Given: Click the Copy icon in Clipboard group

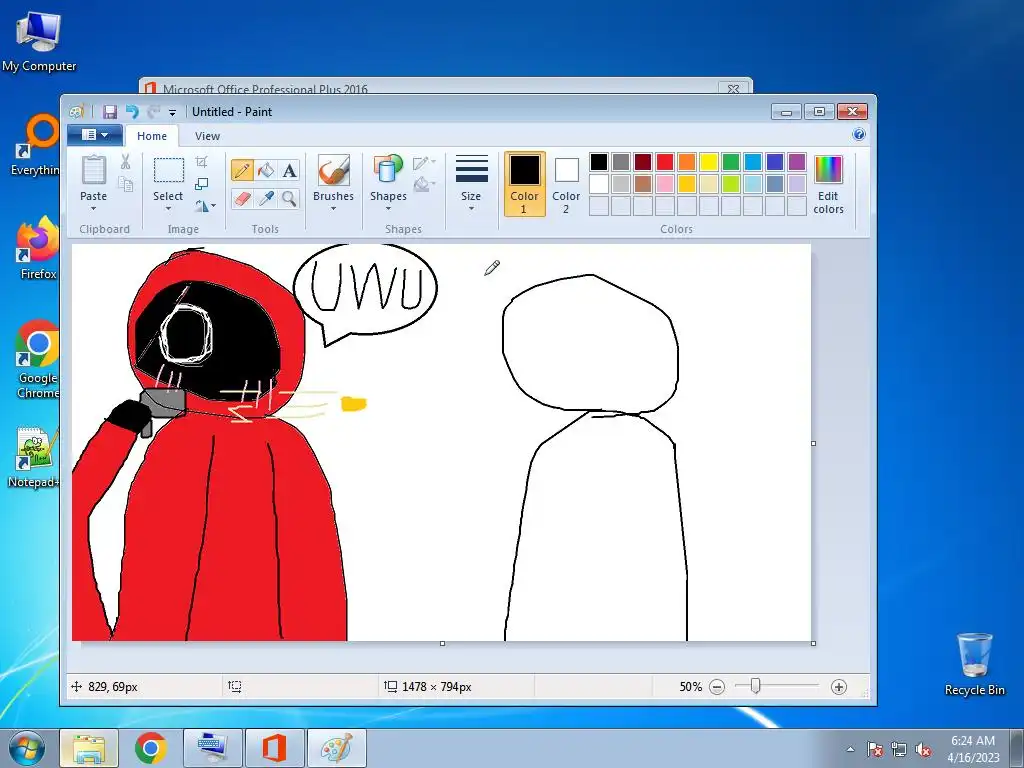Looking at the screenshot, I should coord(125,185).
